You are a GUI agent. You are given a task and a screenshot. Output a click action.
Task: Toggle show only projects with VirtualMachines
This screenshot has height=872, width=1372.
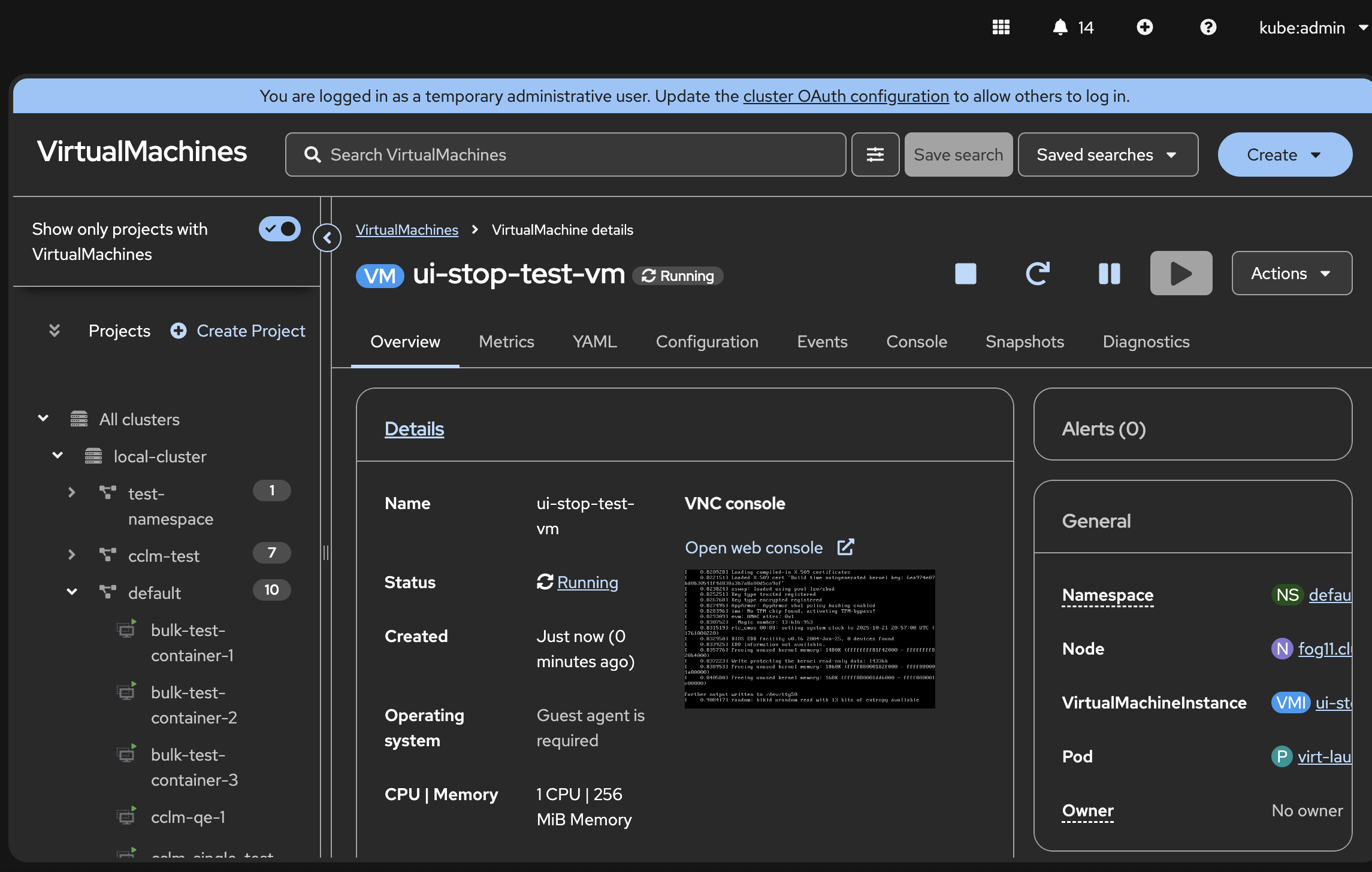coord(279,229)
